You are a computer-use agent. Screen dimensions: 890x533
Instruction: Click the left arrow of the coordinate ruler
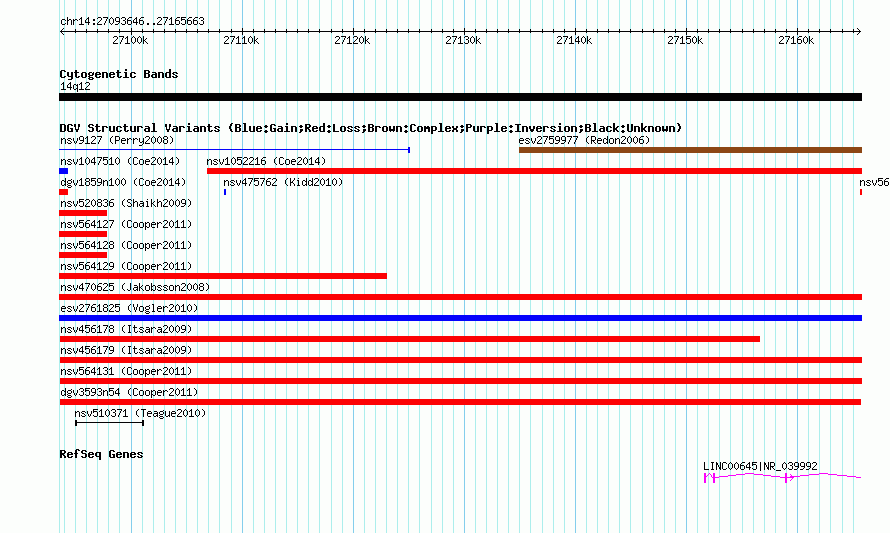(62, 32)
